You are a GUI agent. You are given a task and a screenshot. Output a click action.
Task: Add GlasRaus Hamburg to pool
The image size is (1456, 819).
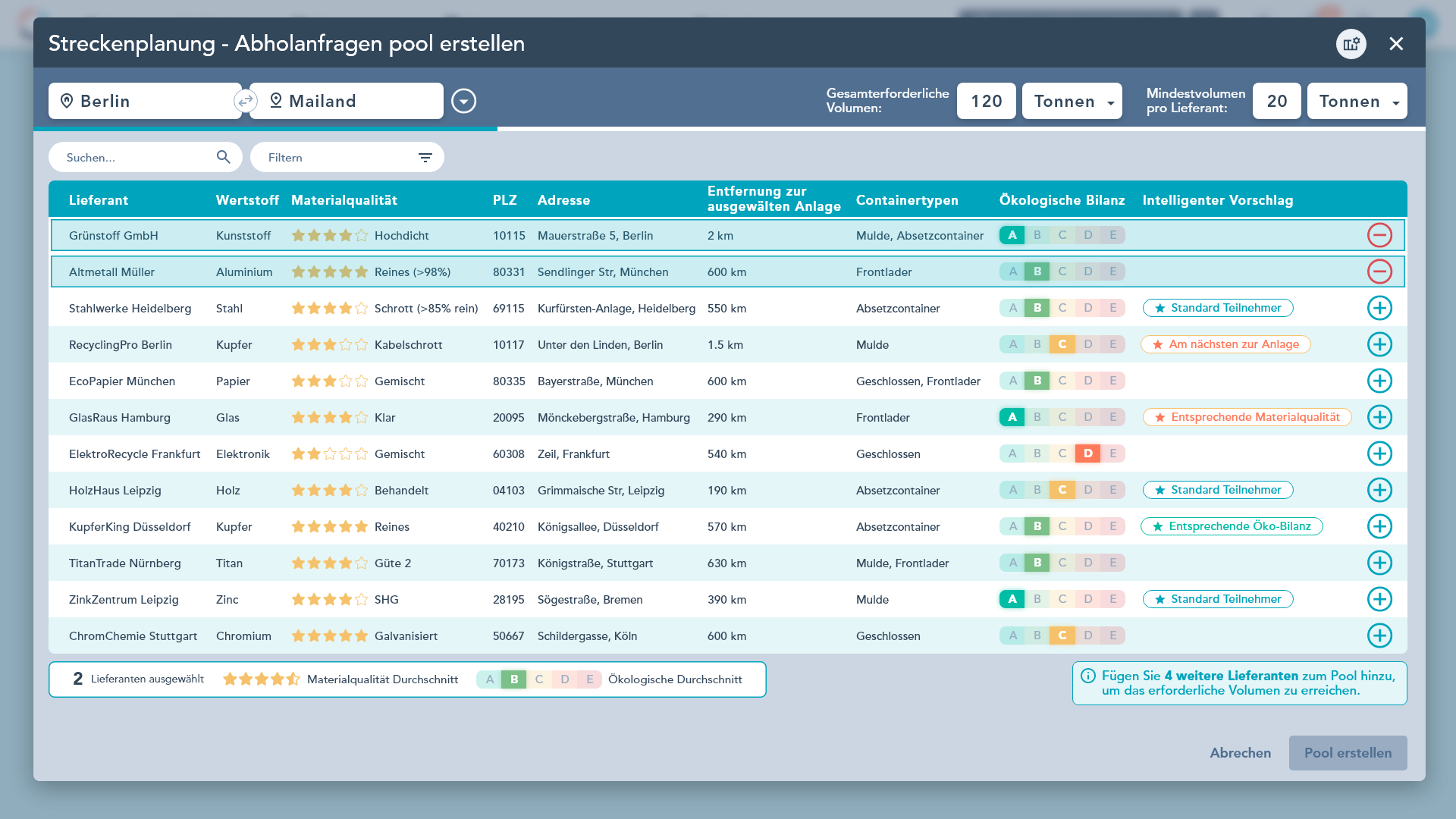1379,417
